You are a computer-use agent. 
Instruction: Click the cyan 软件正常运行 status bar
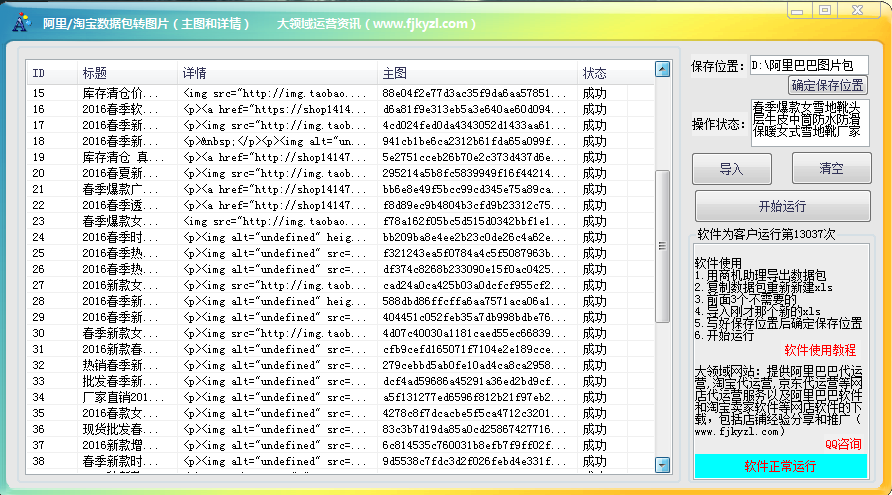[x=781, y=466]
